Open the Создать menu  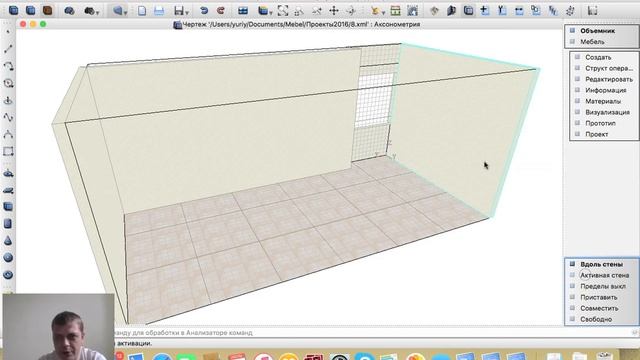598,57
